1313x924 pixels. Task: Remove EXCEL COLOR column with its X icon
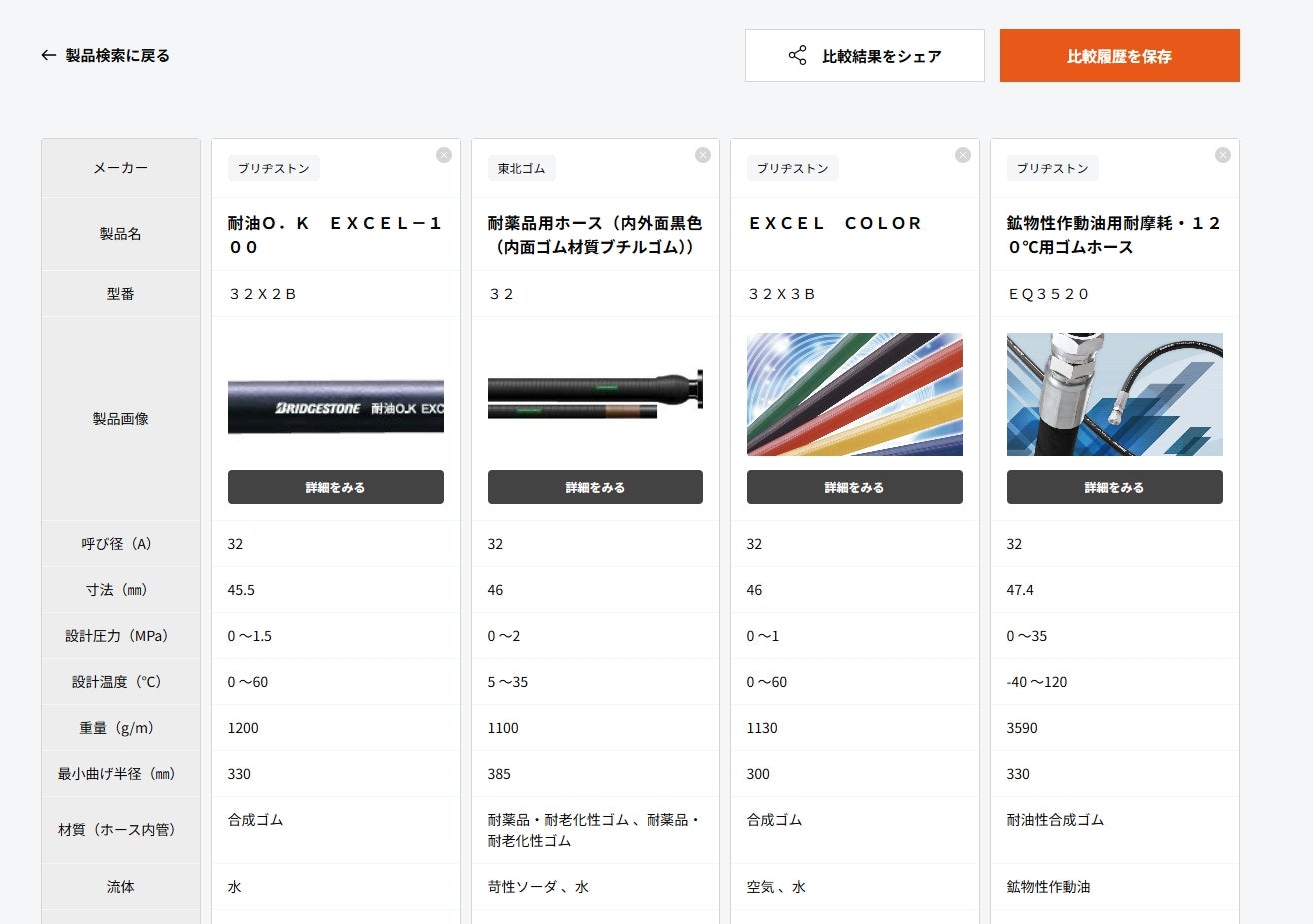tap(963, 155)
